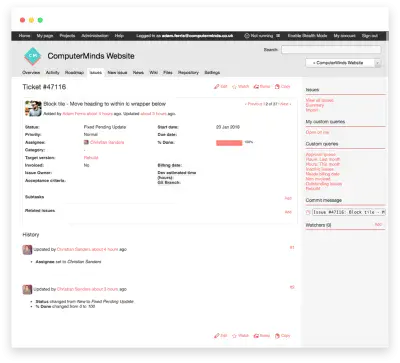Viewport: 400px width, 363px height.
Task: Click the Copy icon beside Ticket #47116 title
Action: pos(277,87)
